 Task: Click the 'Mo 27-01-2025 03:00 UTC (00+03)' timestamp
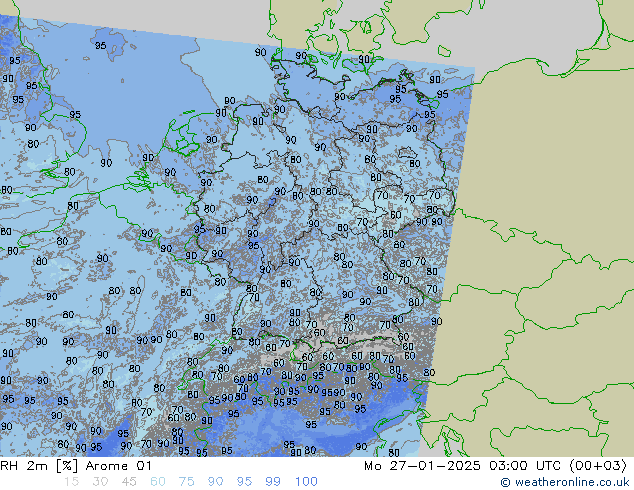[495, 466]
